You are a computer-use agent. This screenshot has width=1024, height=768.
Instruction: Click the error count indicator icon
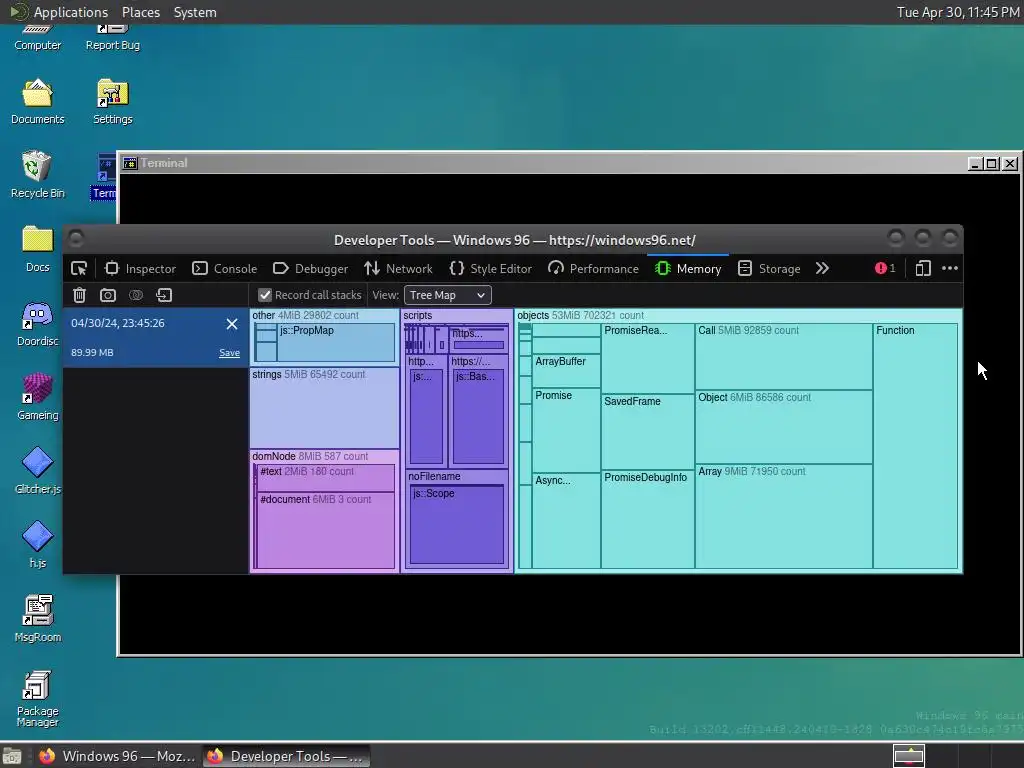pyautogui.click(x=885, y=268)
